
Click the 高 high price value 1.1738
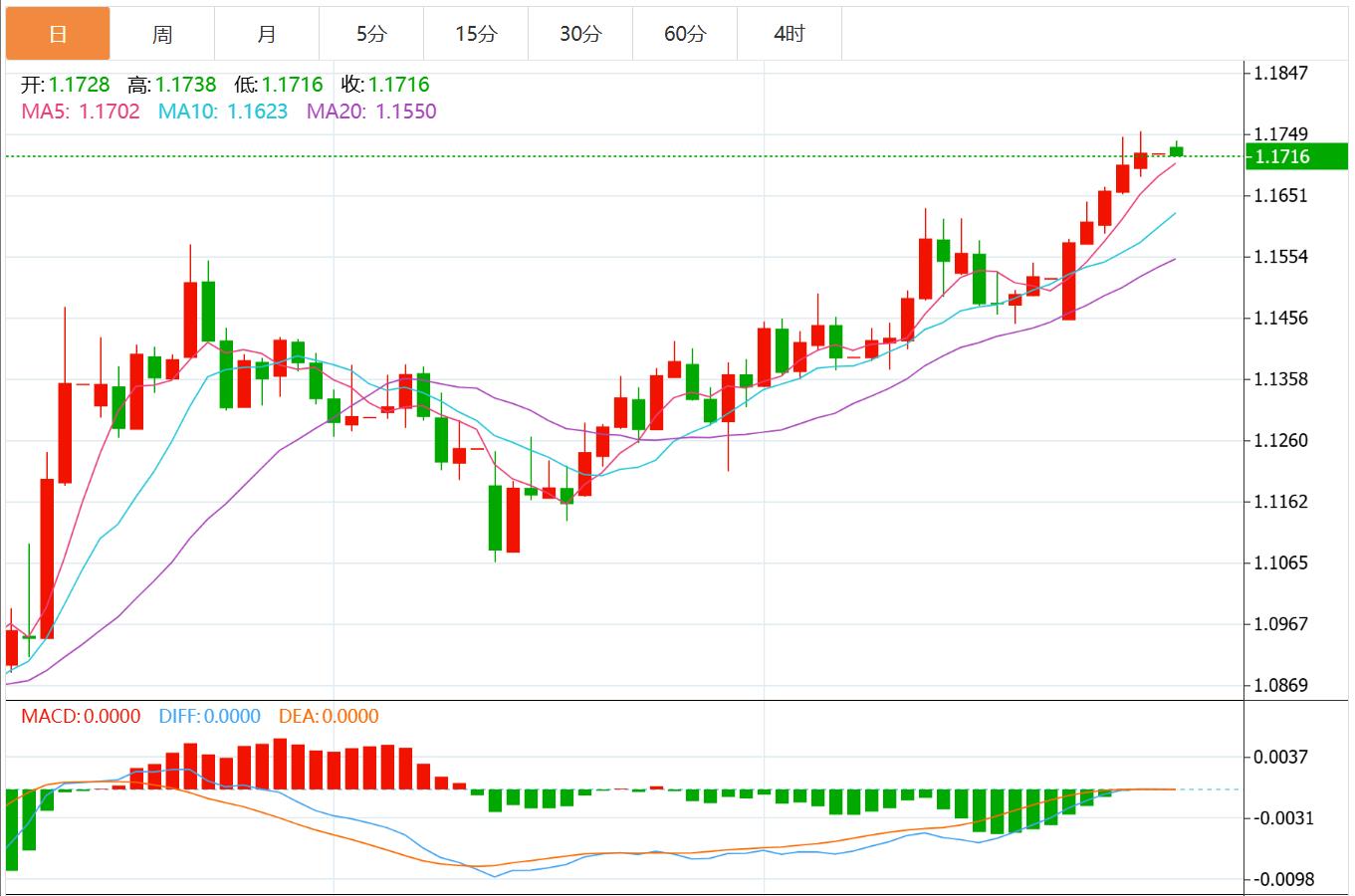coord(185,85)
